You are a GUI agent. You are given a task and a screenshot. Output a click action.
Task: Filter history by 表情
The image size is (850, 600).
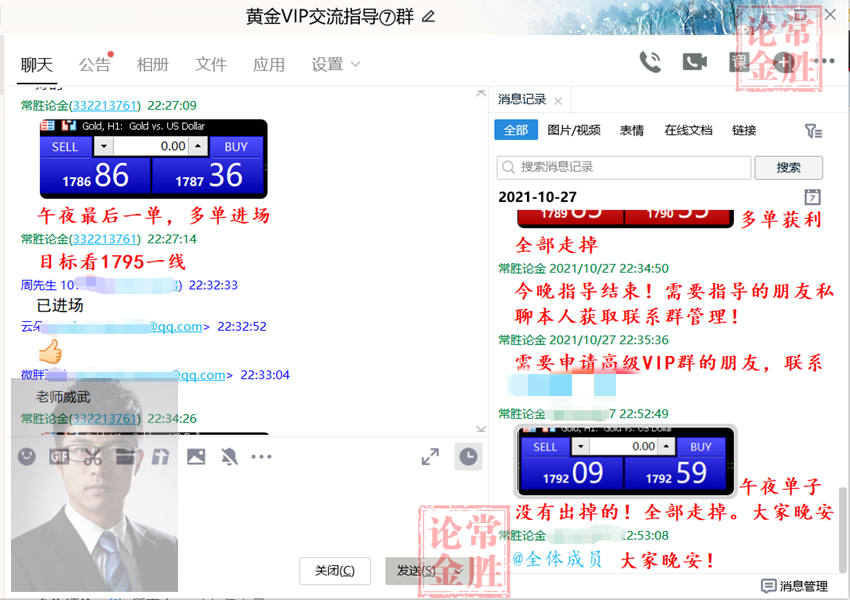[x=632, y=130]
